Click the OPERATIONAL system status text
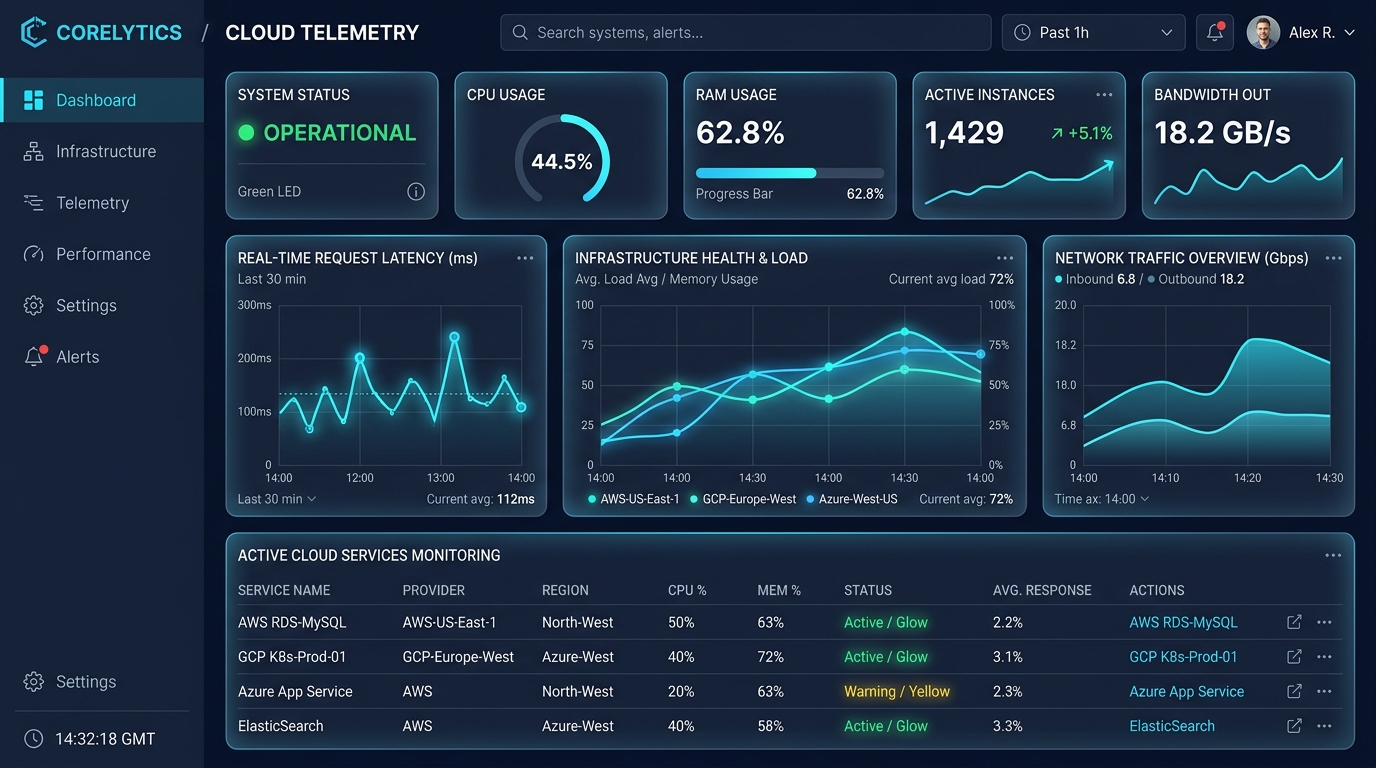Image resolution: width=1376 pixels, height=768 pixels. tap(340, 133)
